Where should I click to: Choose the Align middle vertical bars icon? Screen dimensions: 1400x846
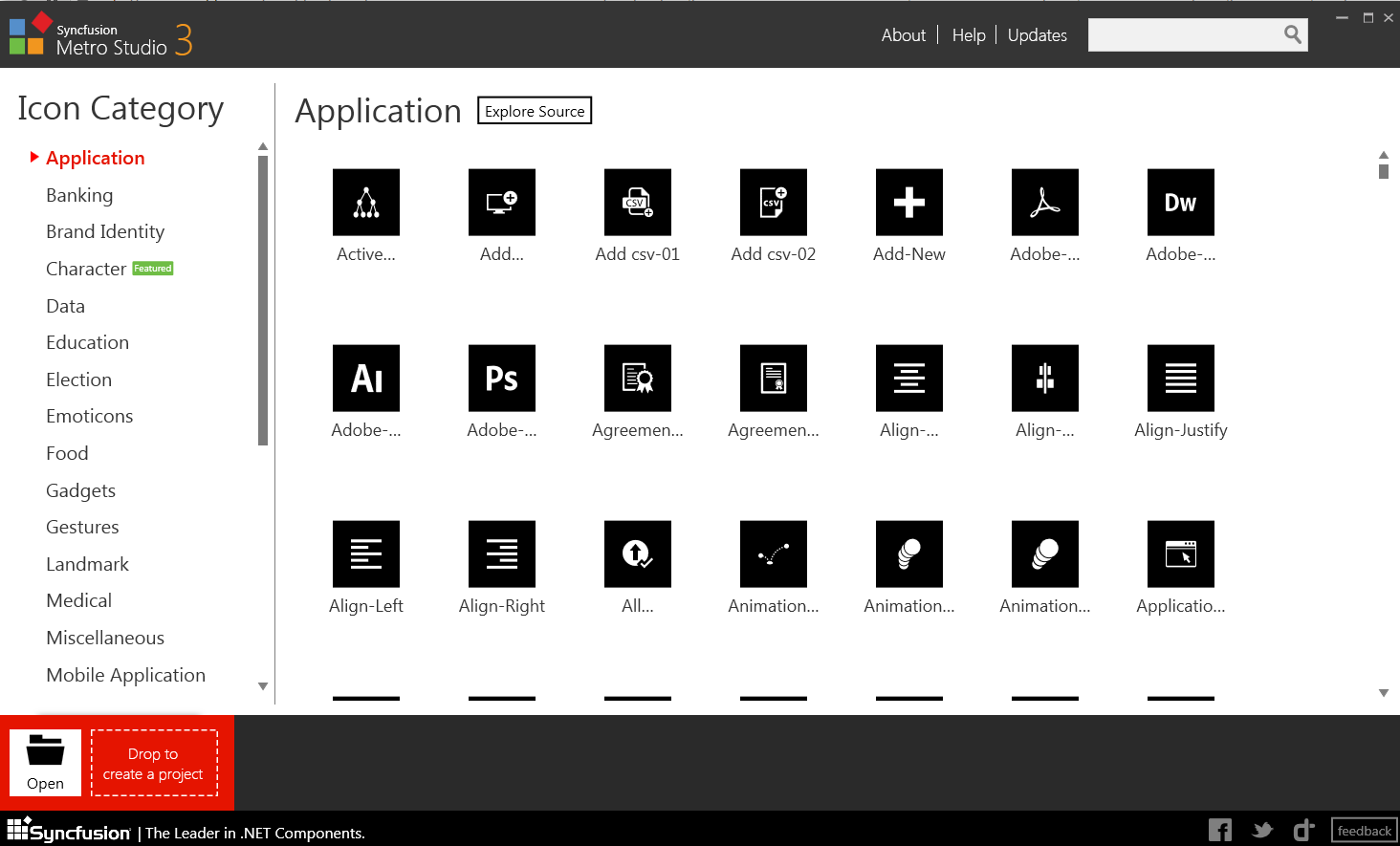pyautogui.click(x=1045, y=379)
